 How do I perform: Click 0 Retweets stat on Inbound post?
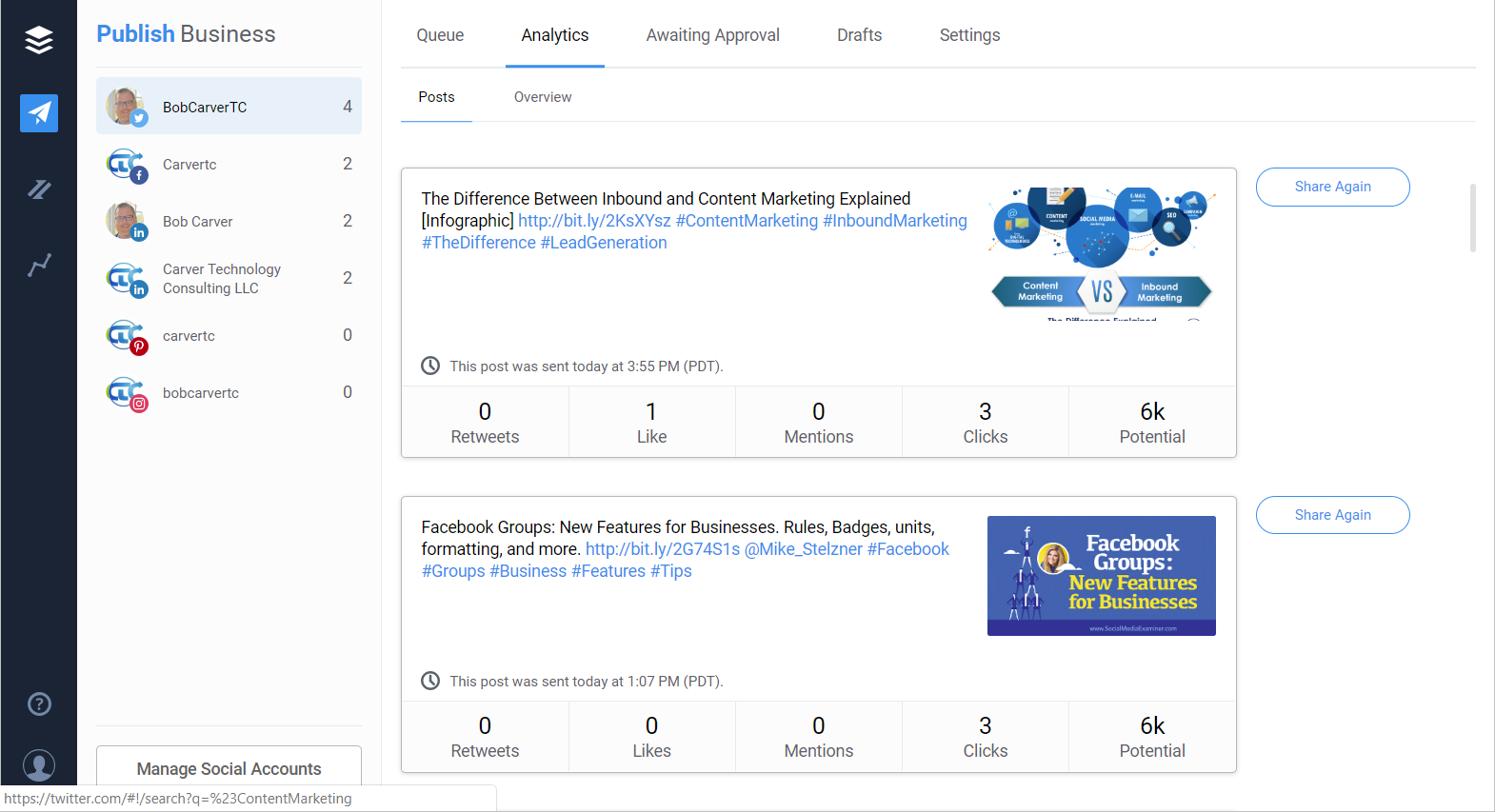[x=485, y=423]
